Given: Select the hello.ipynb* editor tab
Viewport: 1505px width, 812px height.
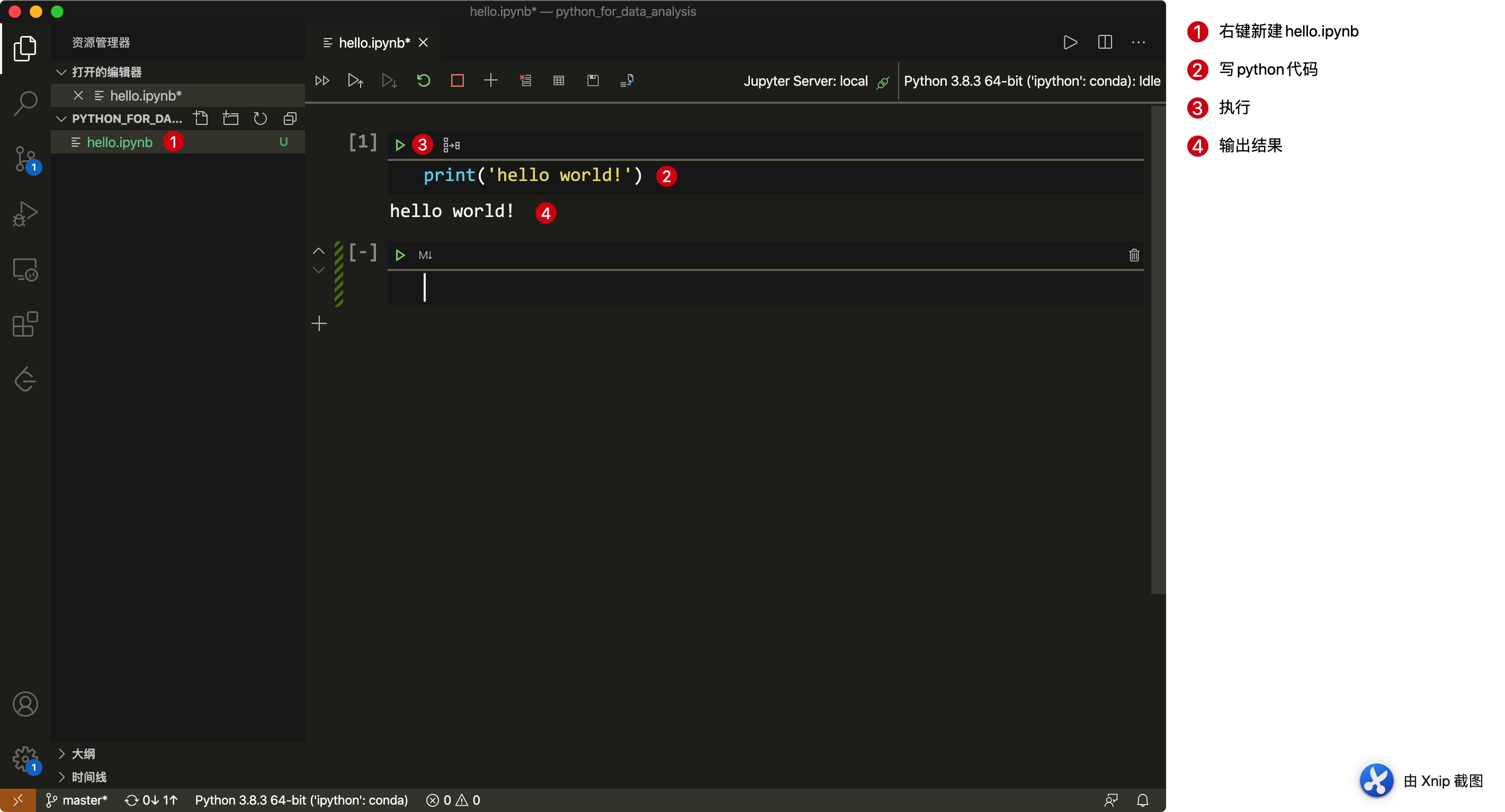Looking at the screenshot, I should [374, 43].
